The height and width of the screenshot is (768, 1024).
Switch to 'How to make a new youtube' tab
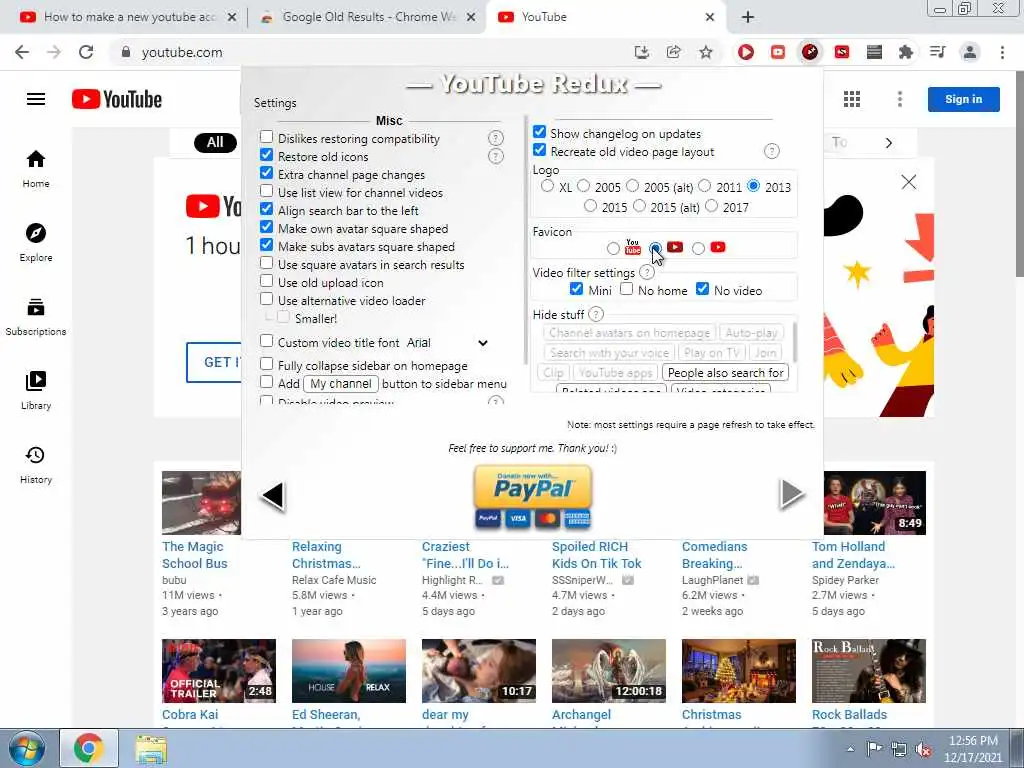[x=129, y=17]
